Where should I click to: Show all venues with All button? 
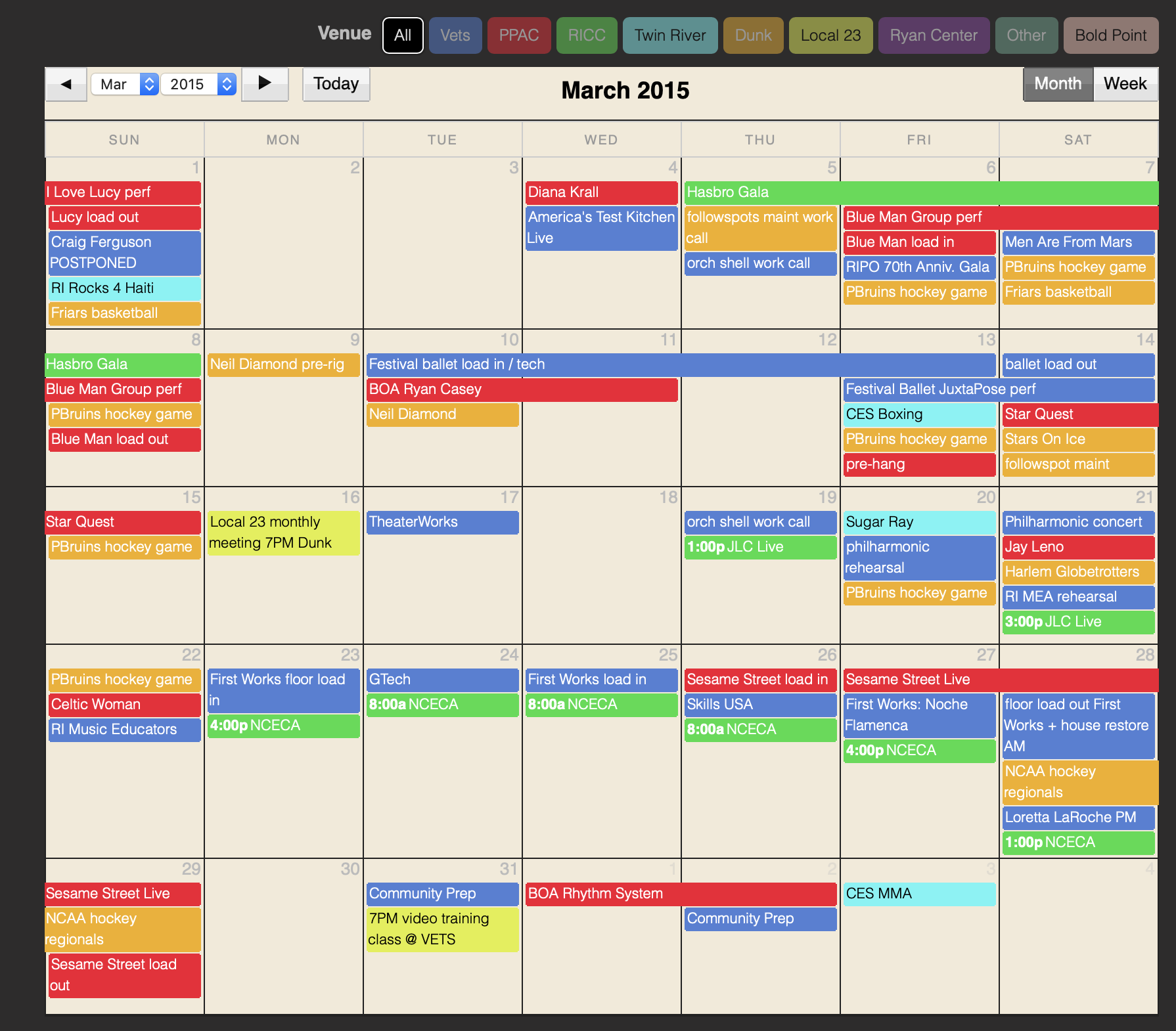[403, 35]
